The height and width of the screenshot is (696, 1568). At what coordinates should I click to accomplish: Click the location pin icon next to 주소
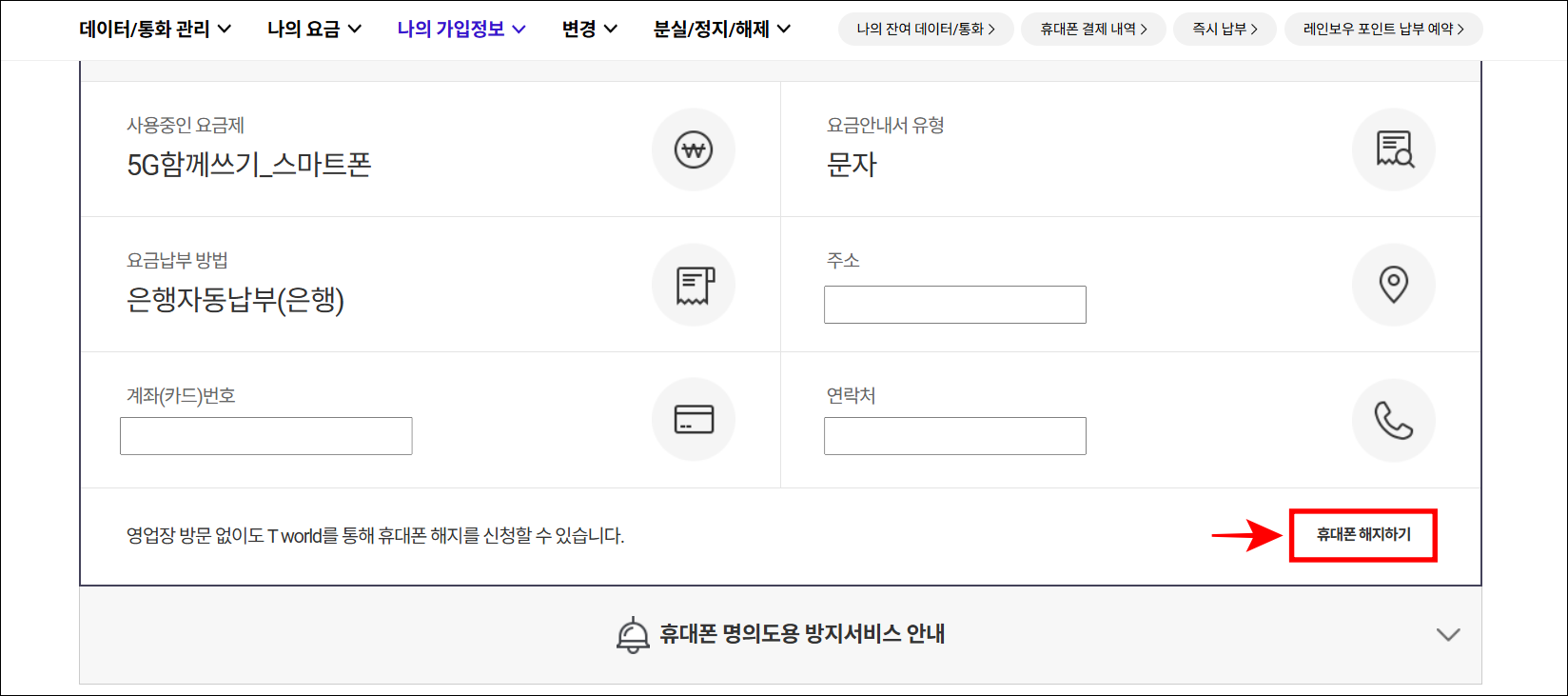tap(1394, 285)
